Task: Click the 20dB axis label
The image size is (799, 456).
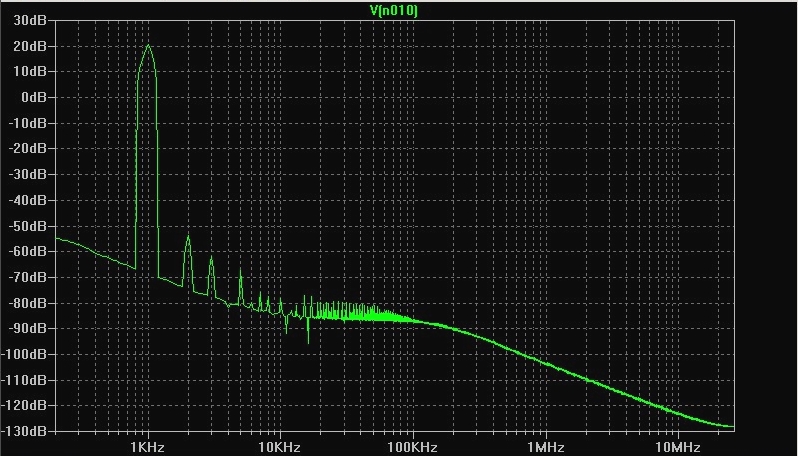Action: [30, 46]
